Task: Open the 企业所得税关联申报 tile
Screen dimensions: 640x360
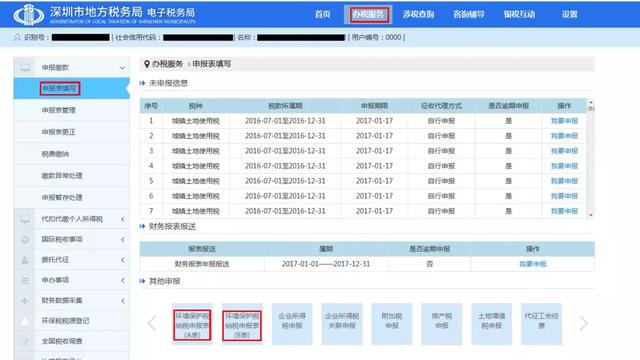Action: click(342, 324)
